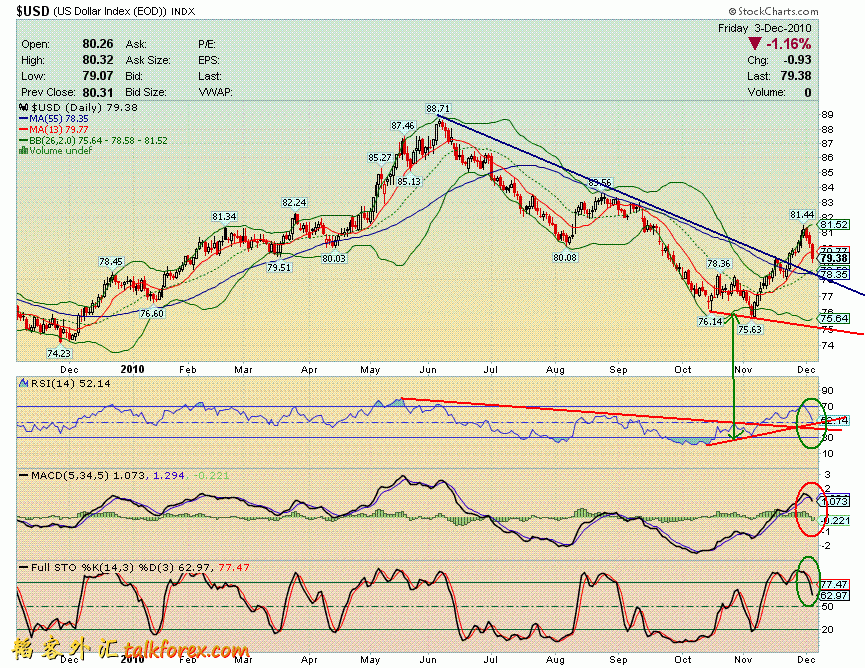The image size is (865, 668).
Task: Click the Low value 79.07
Action: [98, 76]
